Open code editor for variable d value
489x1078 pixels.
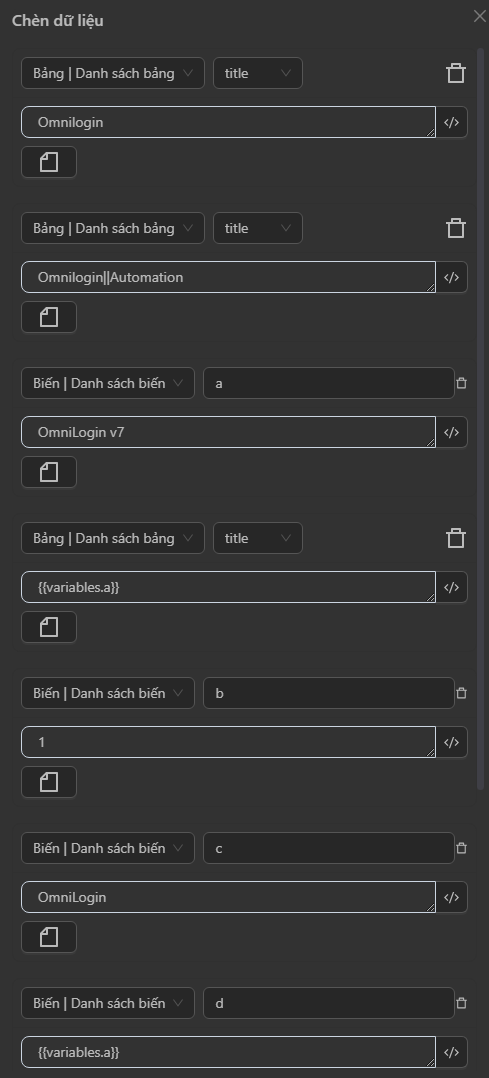point(451,1053)
